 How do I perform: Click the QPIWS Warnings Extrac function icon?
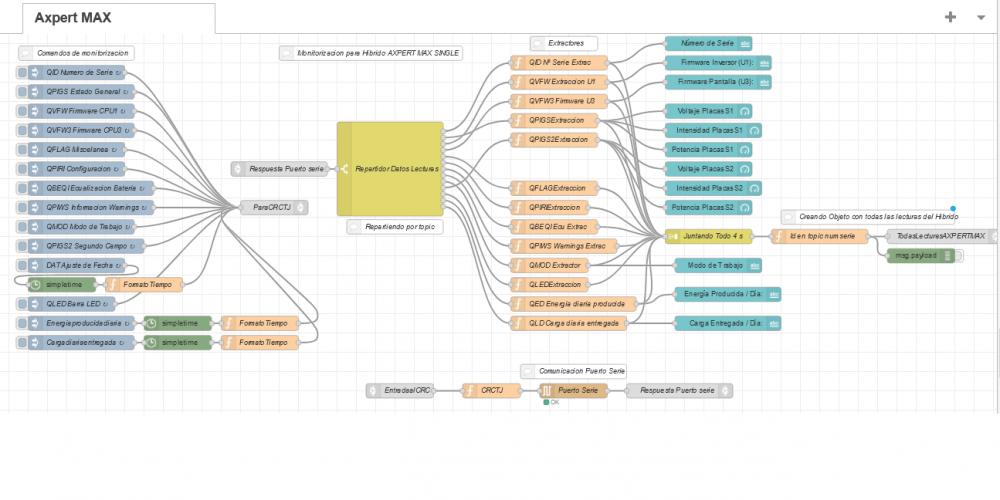coord(518,246)
